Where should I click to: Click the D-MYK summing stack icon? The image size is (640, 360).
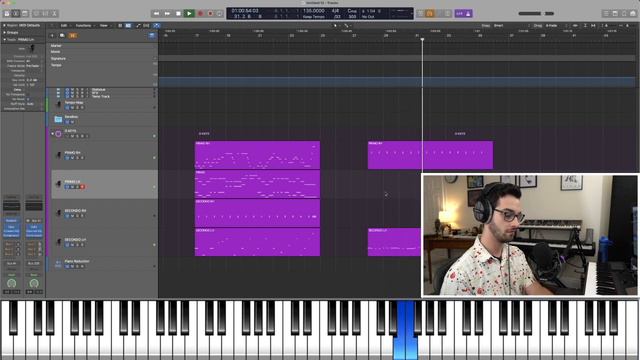tap(58, 134)
